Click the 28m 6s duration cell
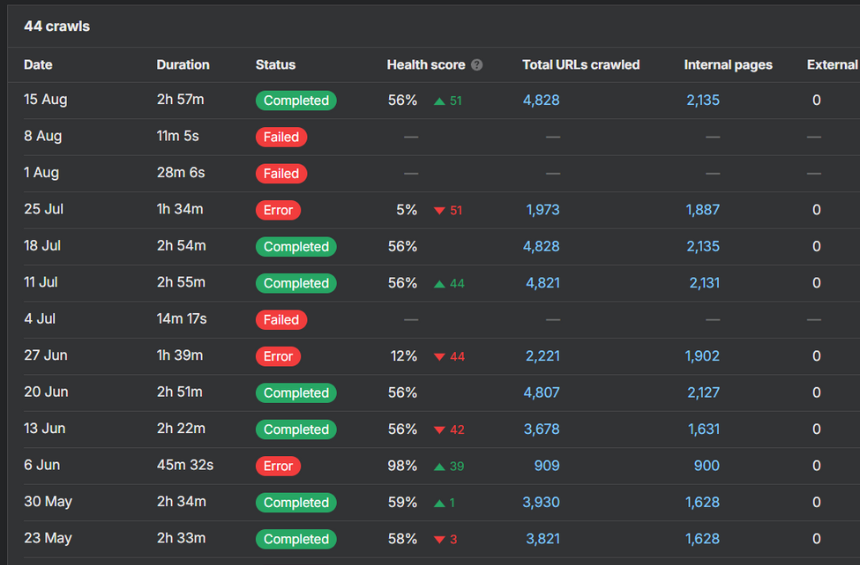The image size is (860, 565). [x=181, y=172]
